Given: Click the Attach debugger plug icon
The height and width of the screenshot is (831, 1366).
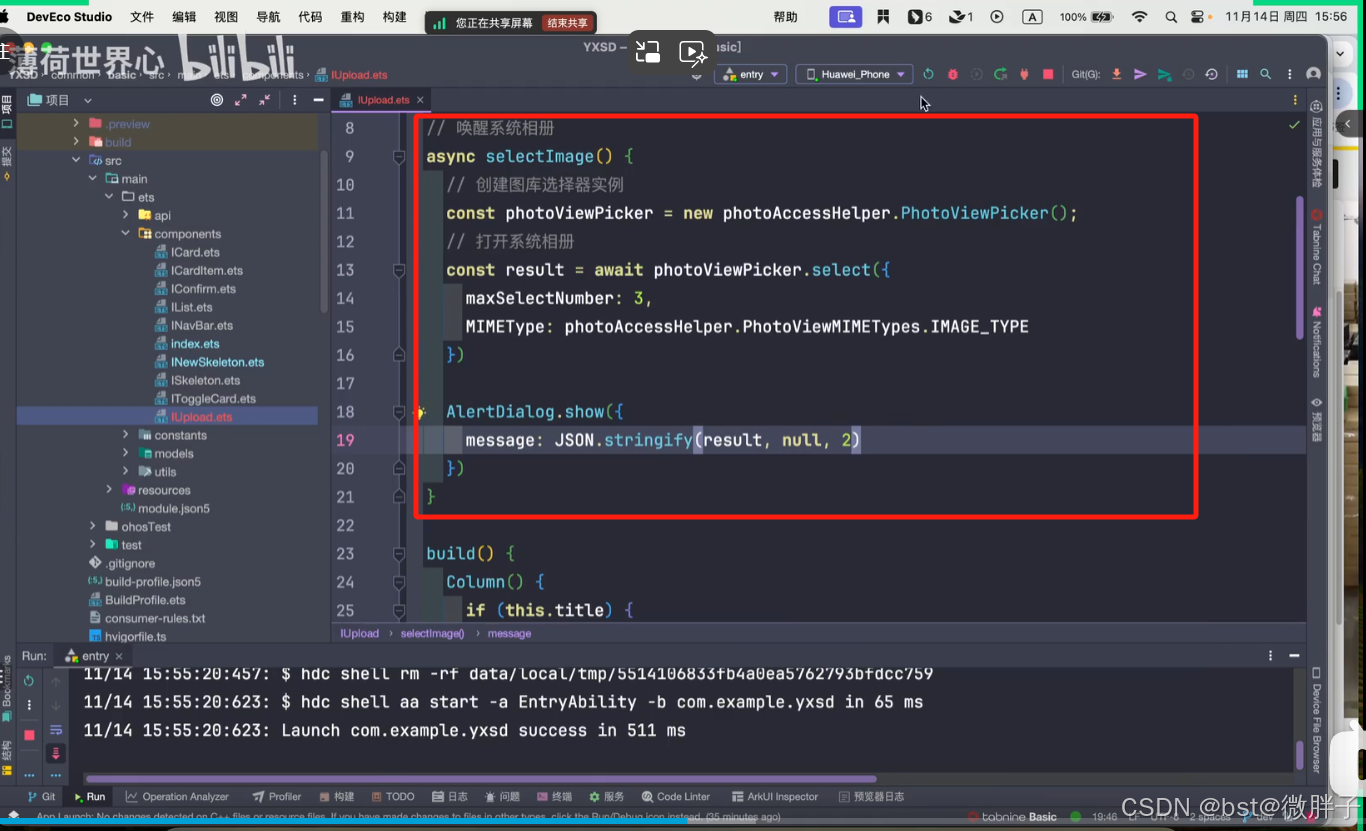Looking at the screenshot, I should click(1024, 74).
